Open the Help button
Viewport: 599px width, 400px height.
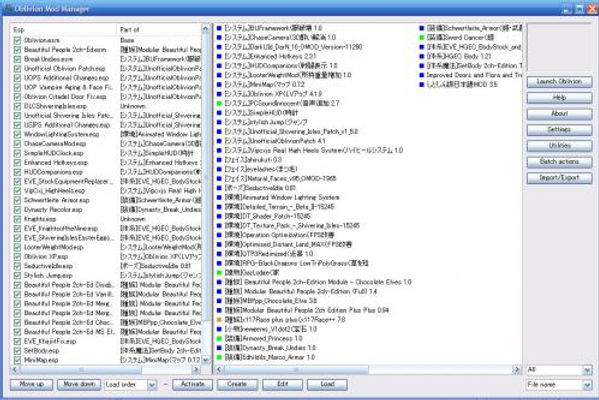click(x=559, y=98)
